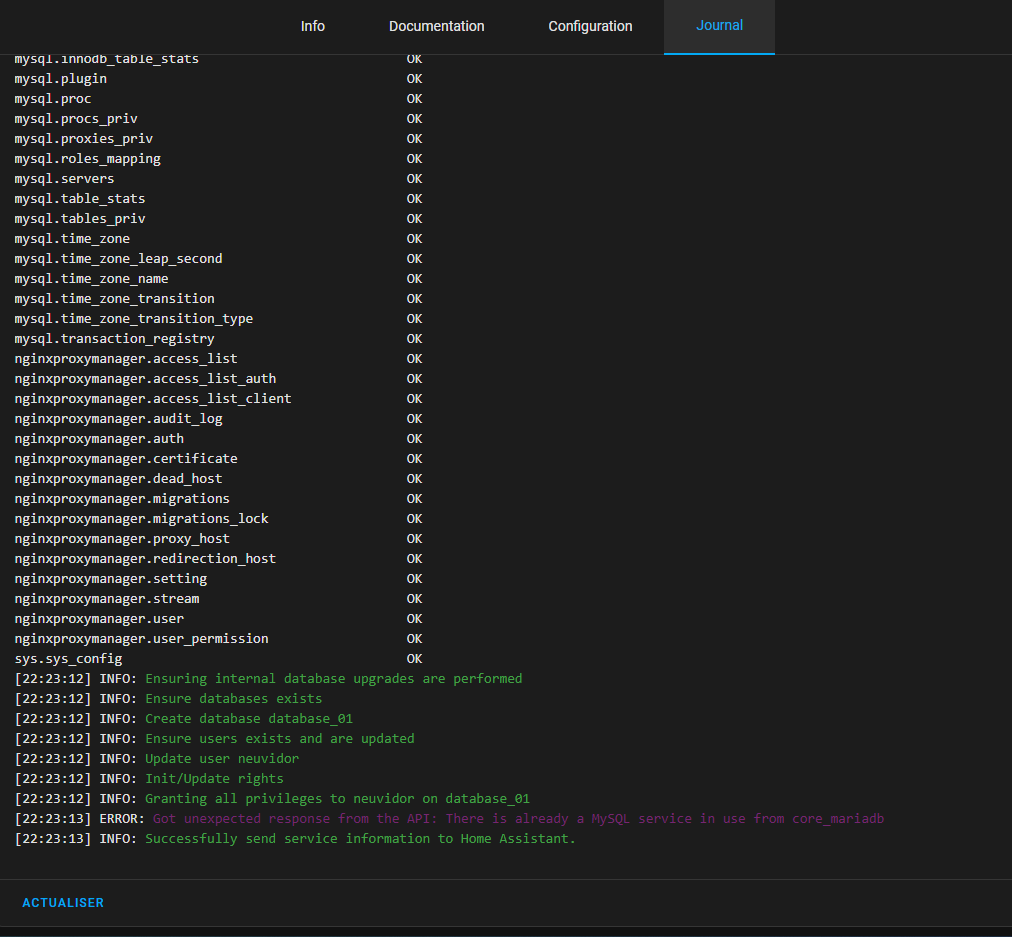Select the Journal tab
The image size is (1012, 937).
coord(719,26)
